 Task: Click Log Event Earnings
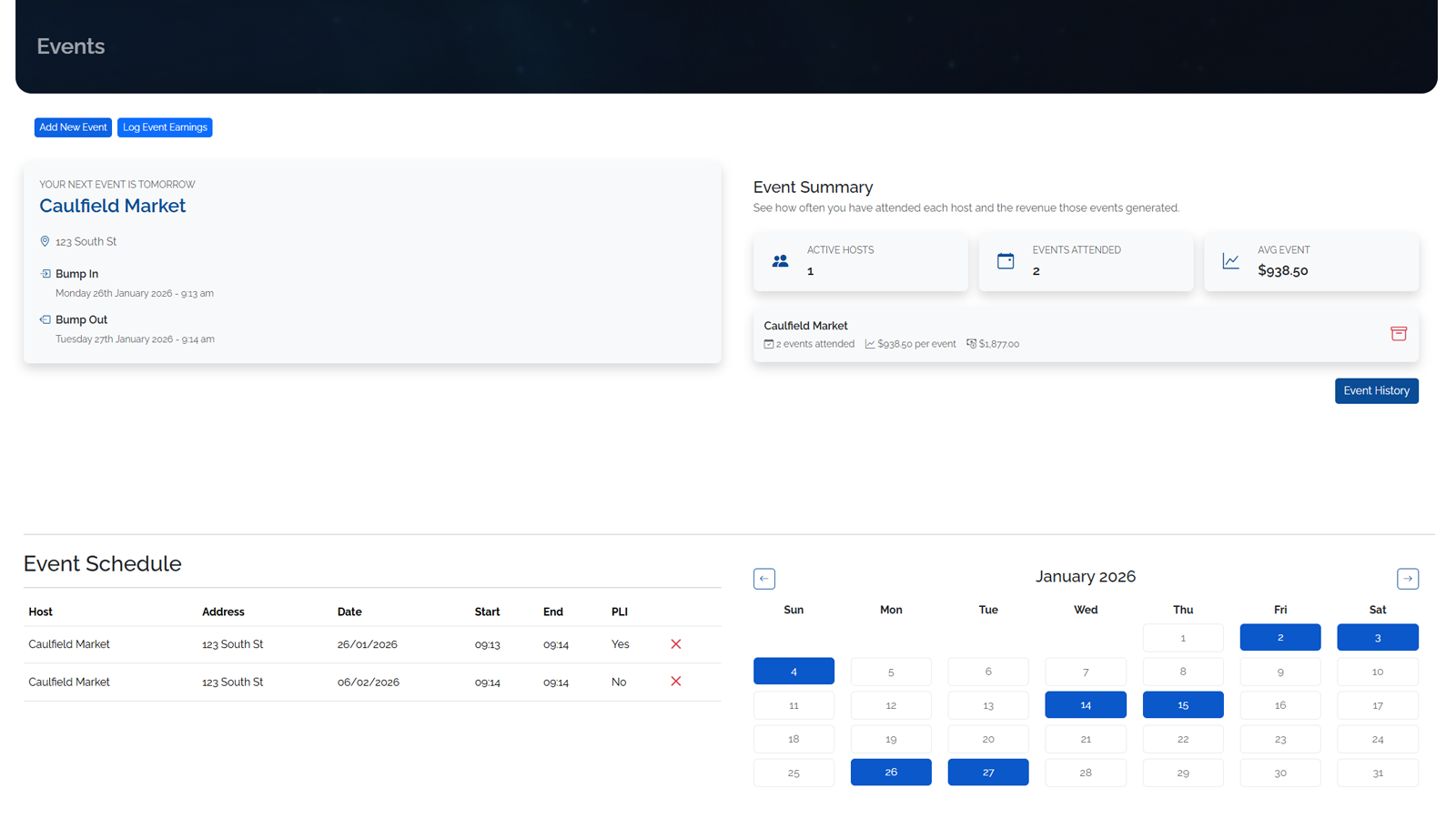click(165, 127)
